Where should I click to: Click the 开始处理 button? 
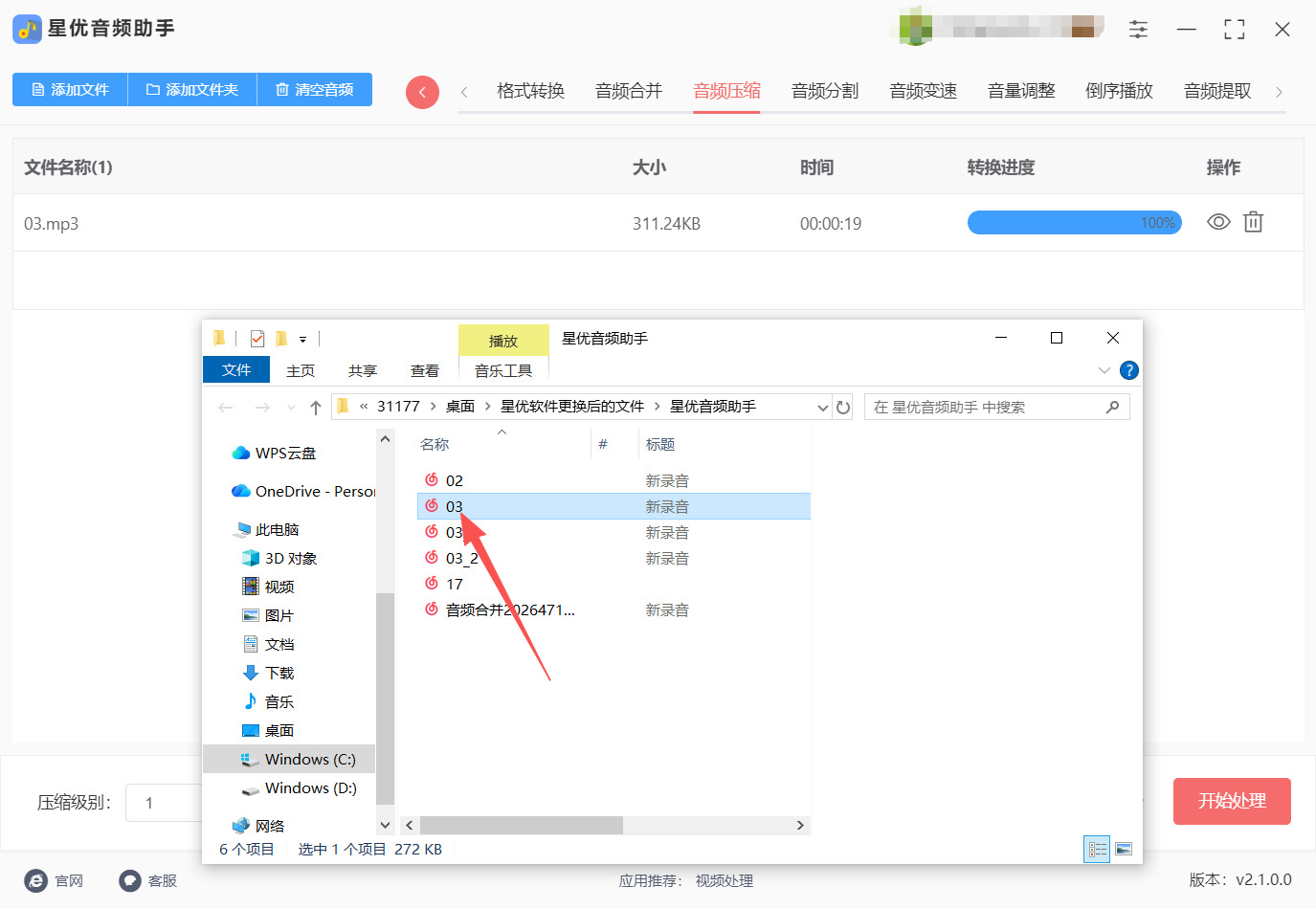pyautogui.click(x=1232, y=801)
